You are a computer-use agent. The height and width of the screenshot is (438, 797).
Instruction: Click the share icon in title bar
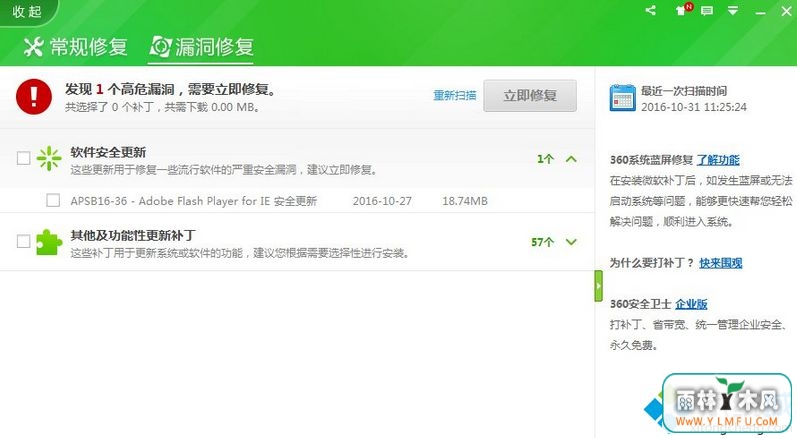[651, 10]
